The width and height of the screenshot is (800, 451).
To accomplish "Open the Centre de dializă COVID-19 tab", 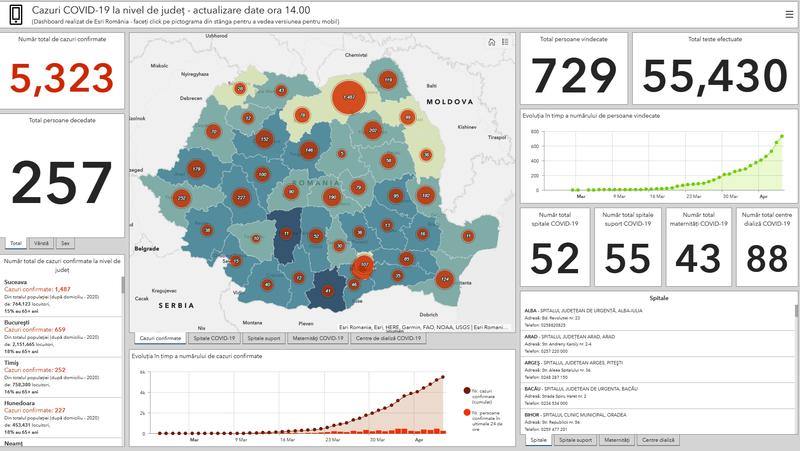I will [x=388, y=338].
